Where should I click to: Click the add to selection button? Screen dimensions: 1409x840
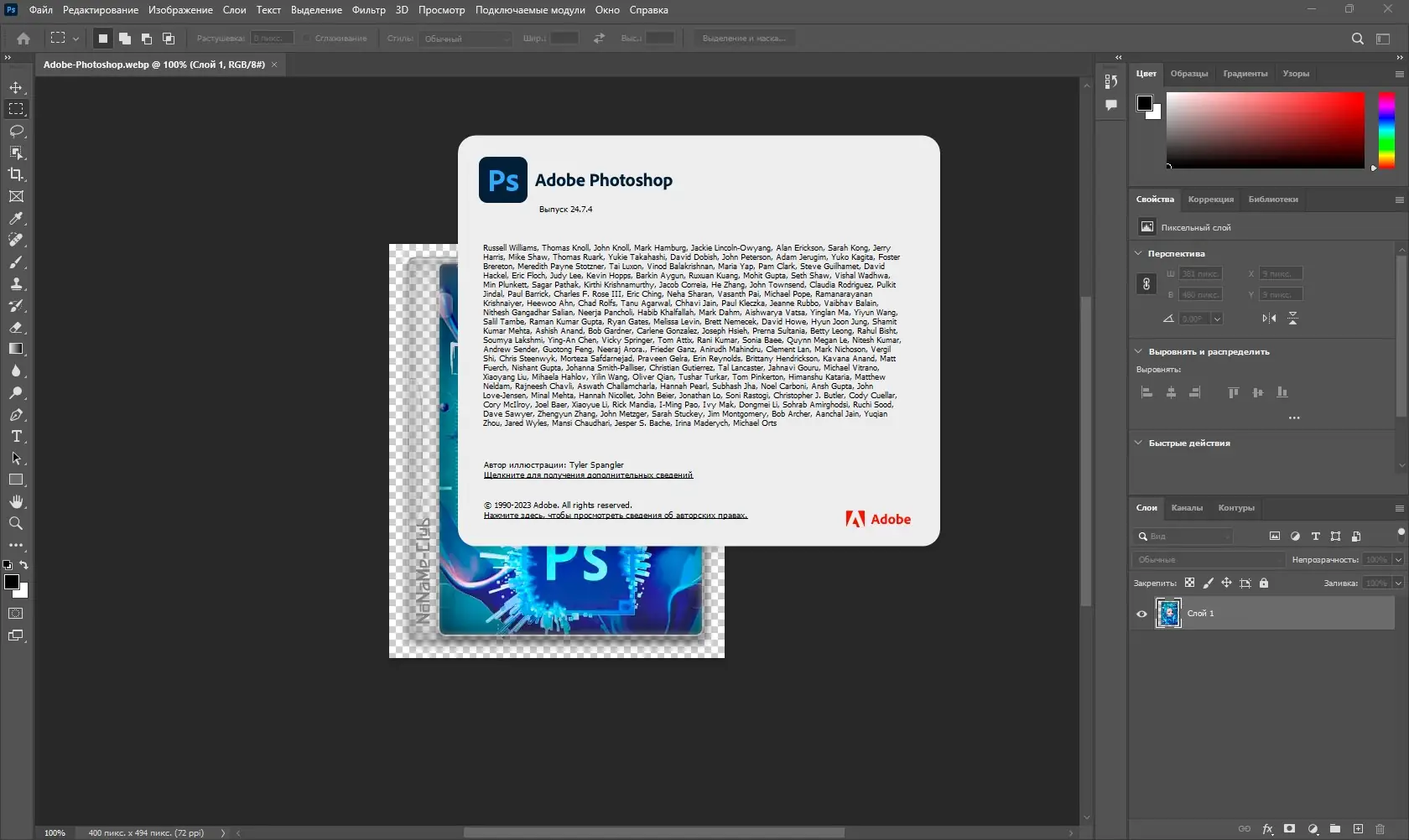[x=125, y=39]
